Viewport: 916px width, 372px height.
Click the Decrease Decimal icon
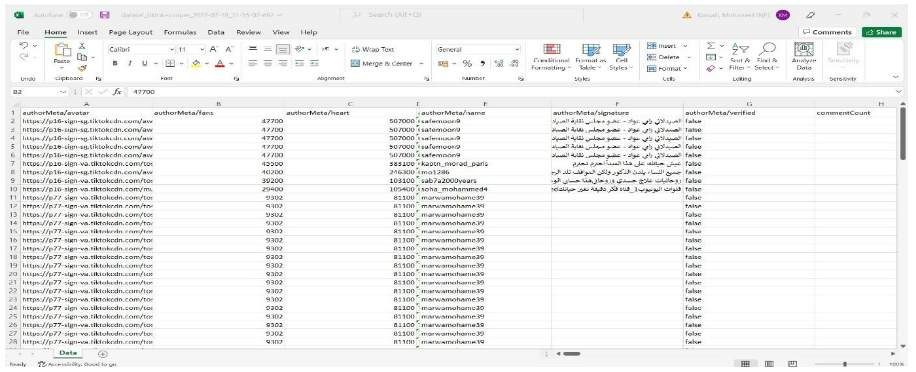pos(513,64)
